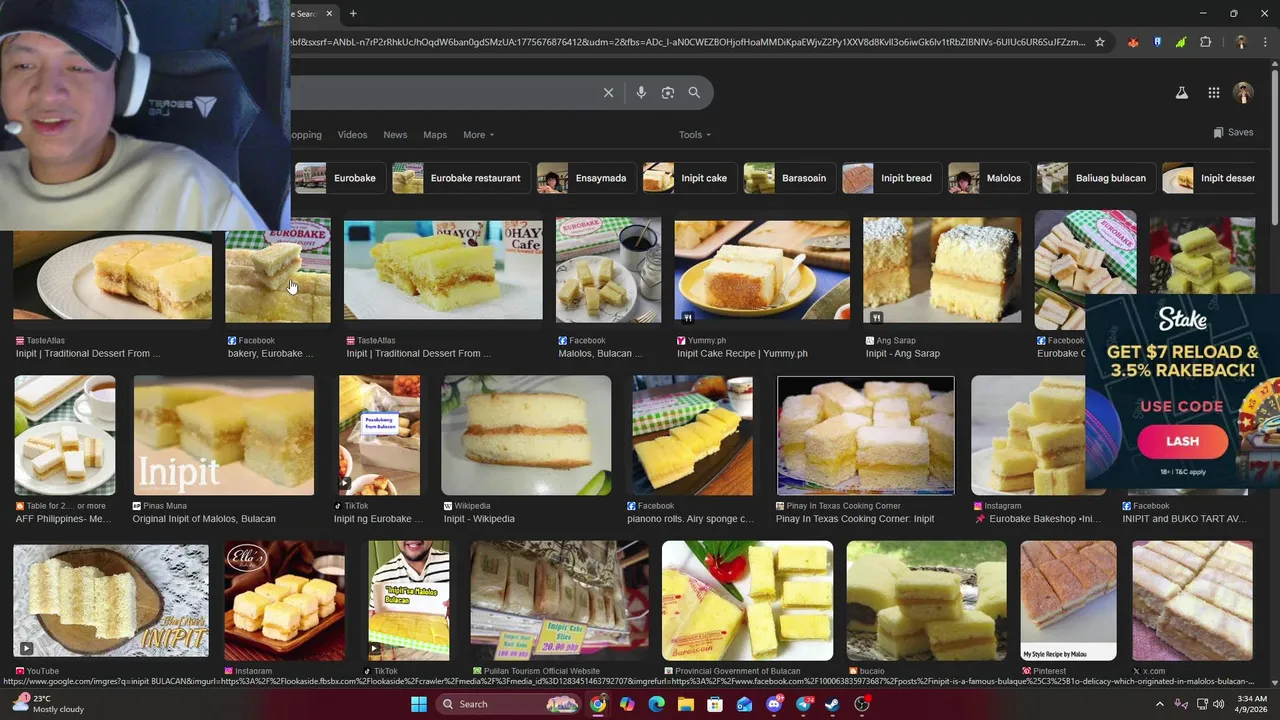This screenshot has width=1280, height=720.
Task: Click the Stake LASH promo code button
Action: click(x=1182, y=441)
